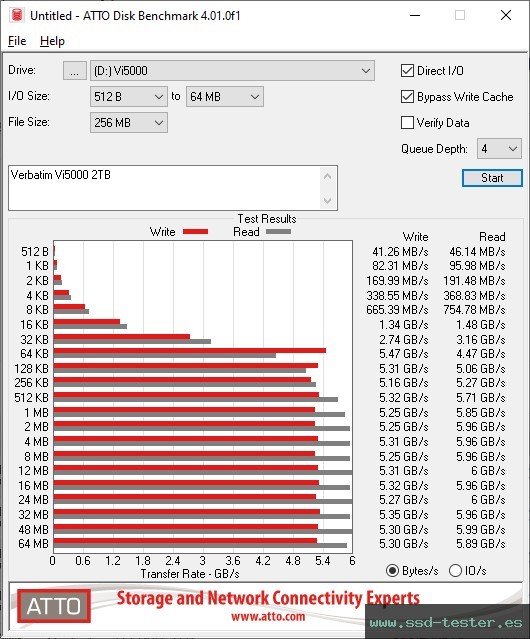The height and width of the screenshot is (639, 530).
Task: Click the description box scroll down arrow
Action: pos(328,200)
